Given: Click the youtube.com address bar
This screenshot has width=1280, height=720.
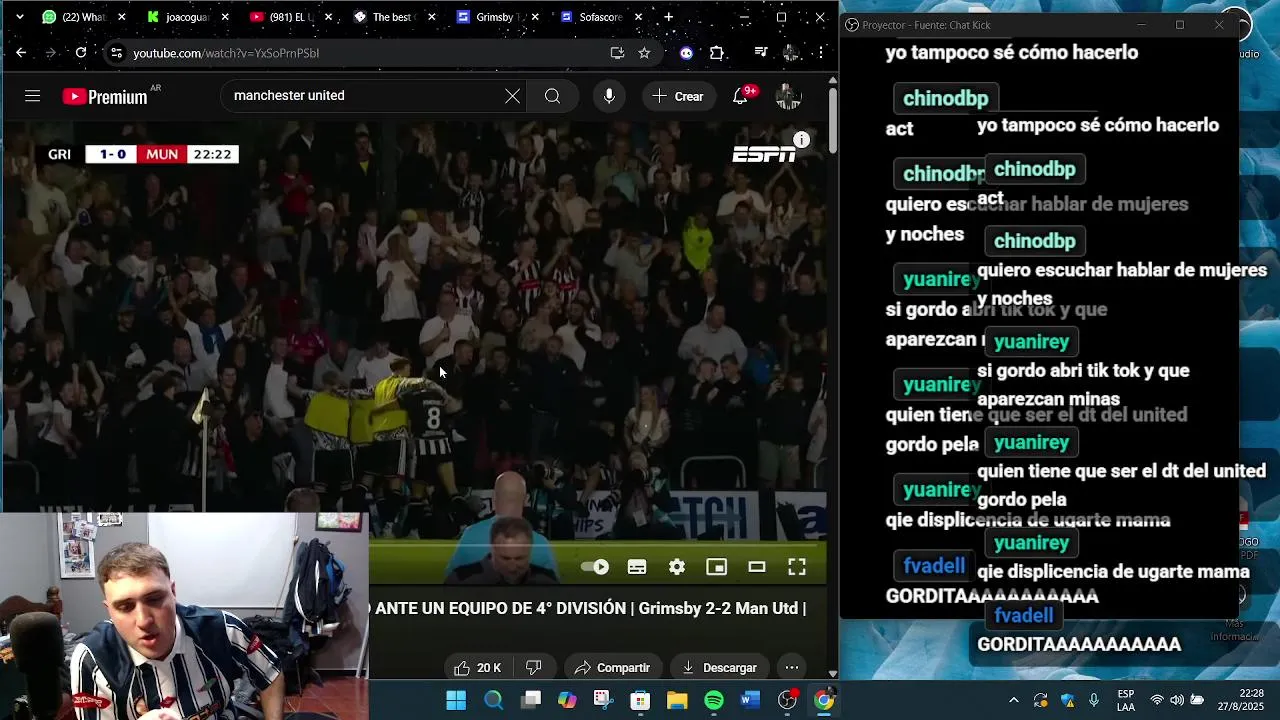Looking at the screenshot, I should [360, 53].
